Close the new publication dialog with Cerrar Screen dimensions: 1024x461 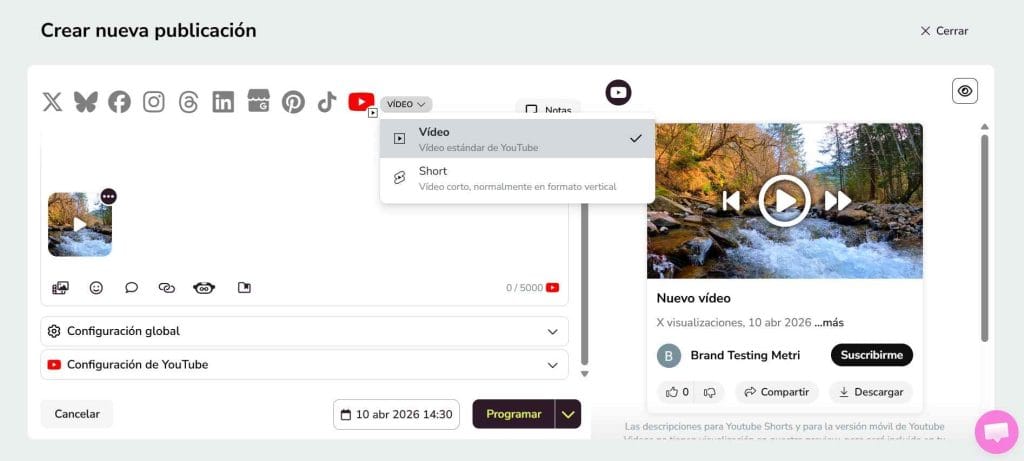pyautogui.click(x=944, y=31)
